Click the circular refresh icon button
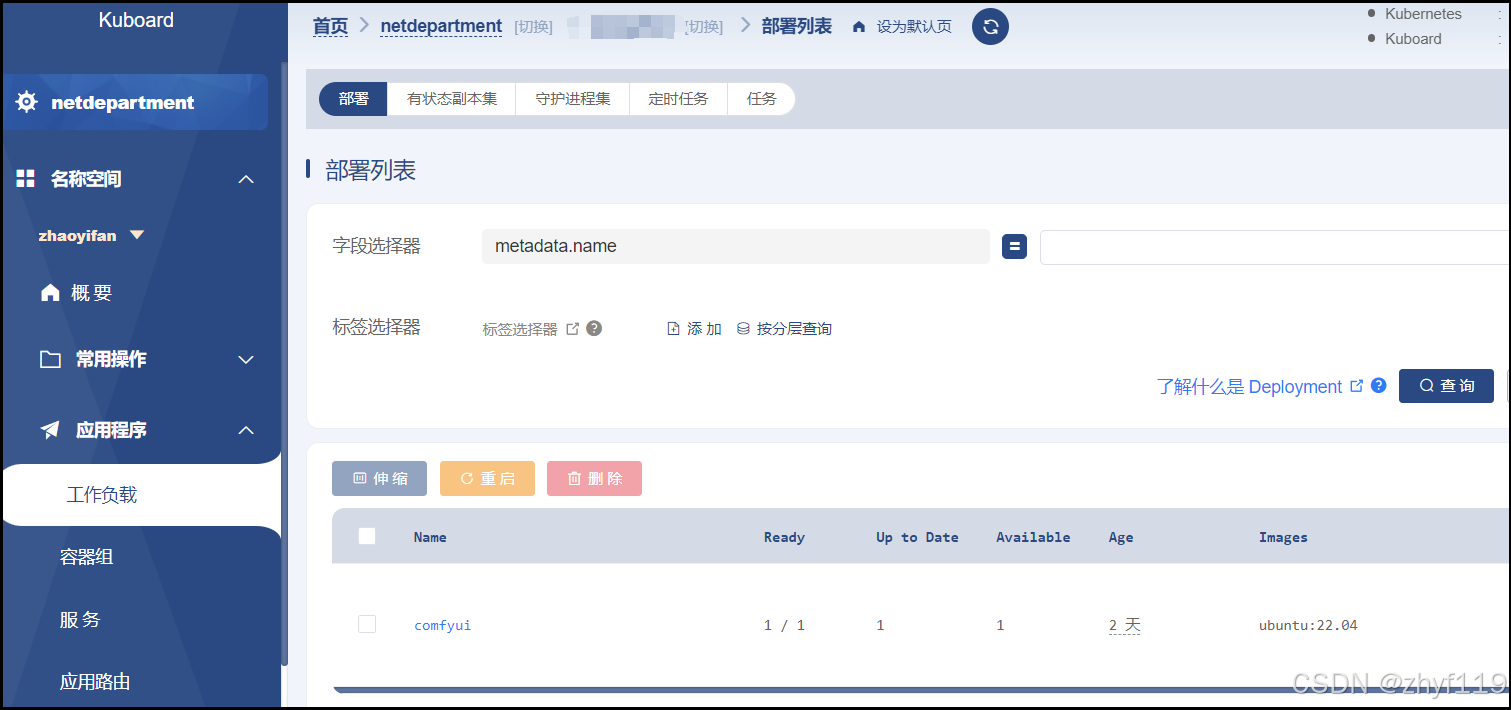The height and width of the screenshot is (710, 1511). 990,27
